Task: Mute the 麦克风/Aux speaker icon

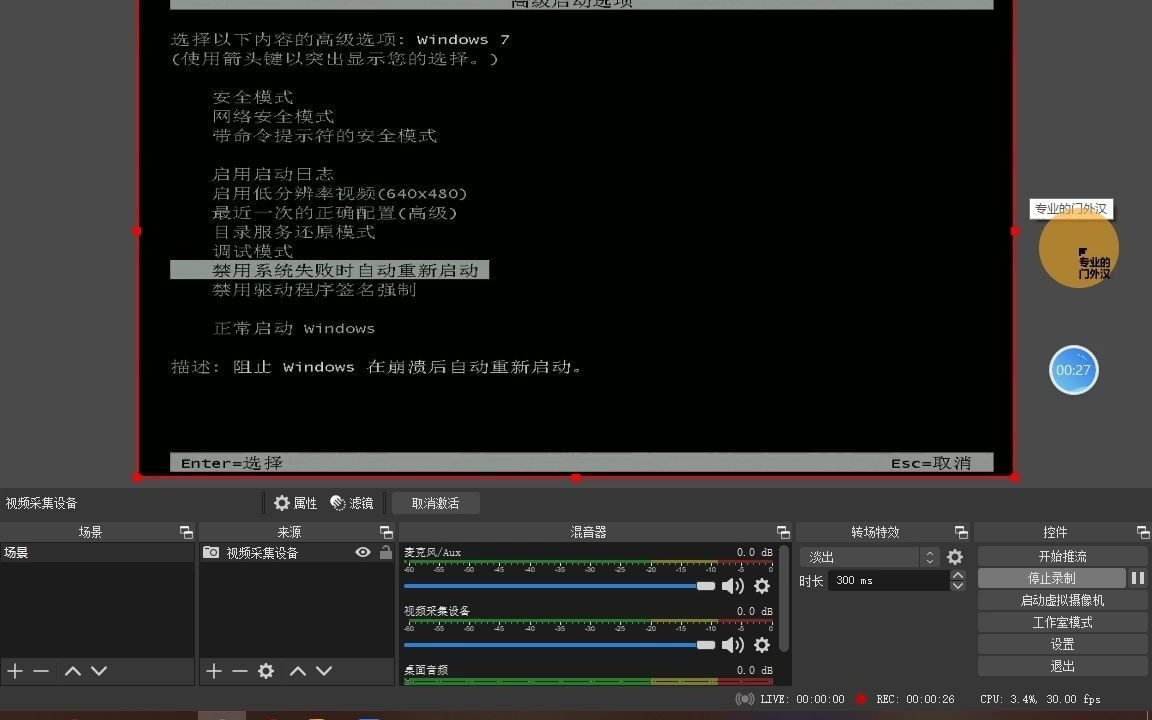Action: coord(733,586)
